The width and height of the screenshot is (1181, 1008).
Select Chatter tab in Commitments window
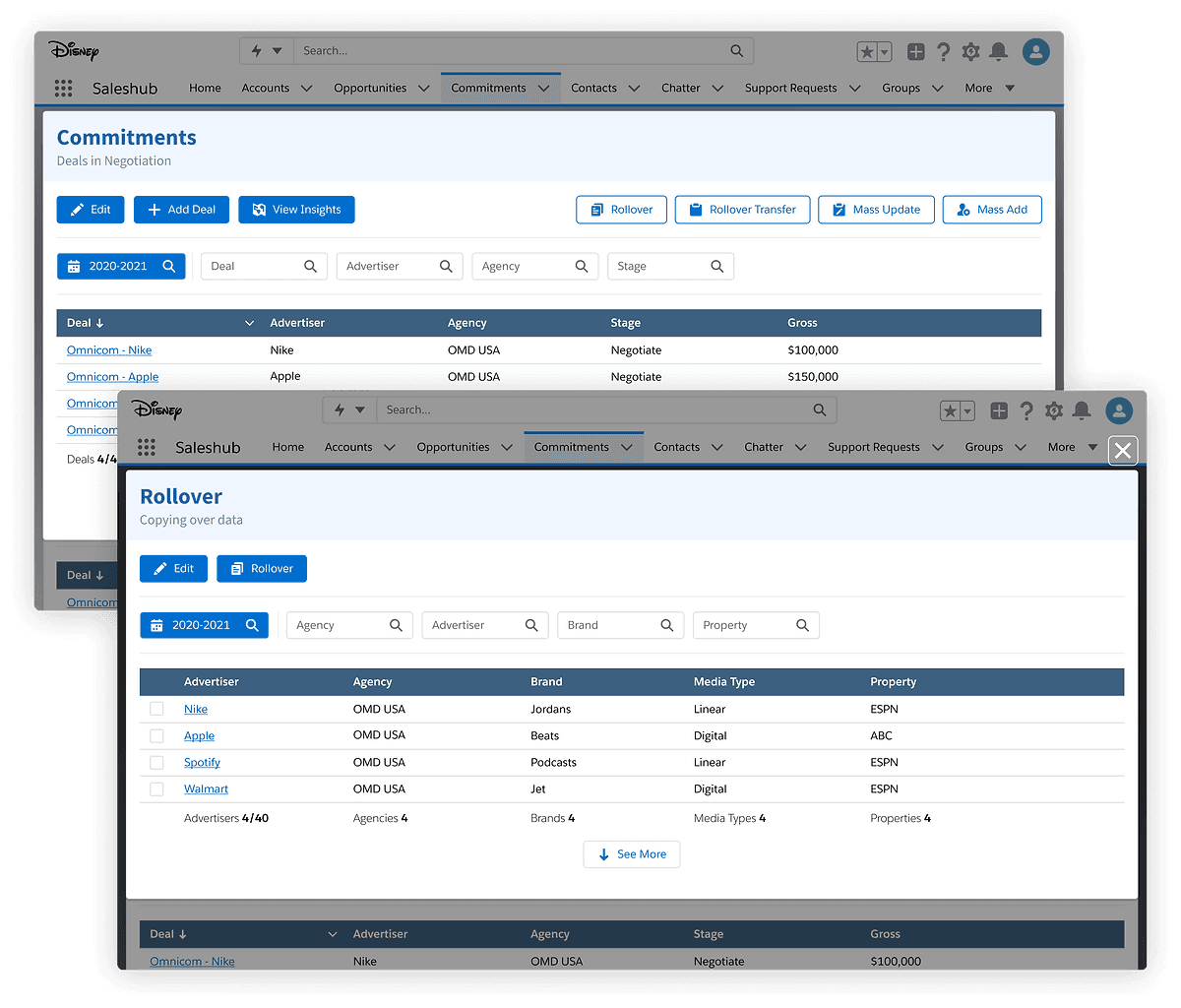tap(681, 88)
